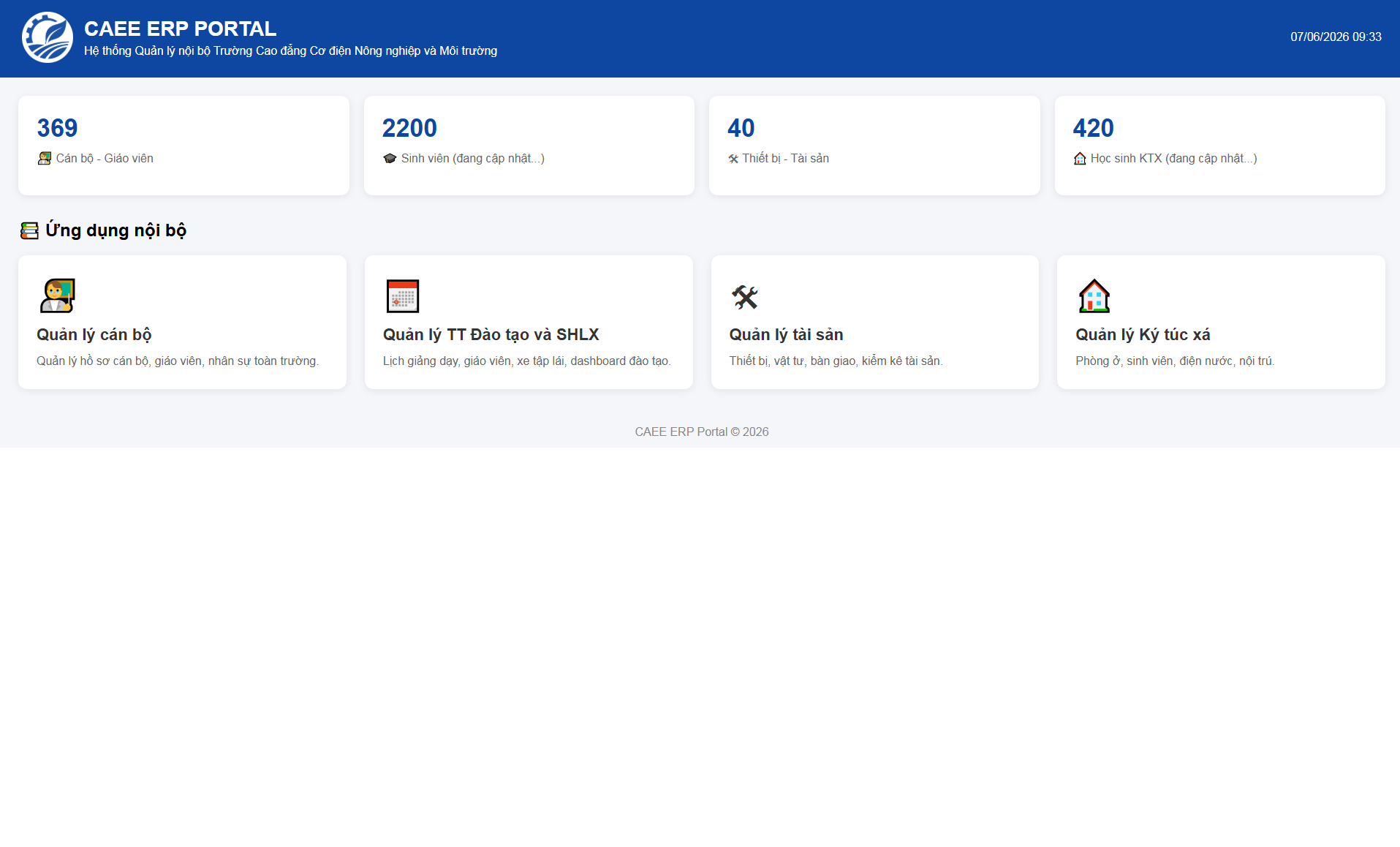Click description Thiết bị, vật tư, bàn giao
1400x847 pixels.
(x=836, y=361)
